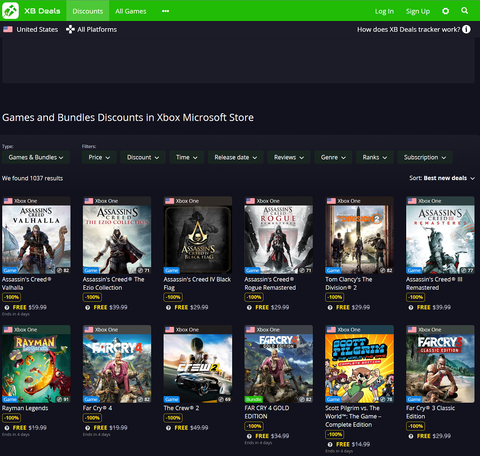Open the Genre filter dropdown
This screenshot has height=456, width=480.
(x=333, y=157)
